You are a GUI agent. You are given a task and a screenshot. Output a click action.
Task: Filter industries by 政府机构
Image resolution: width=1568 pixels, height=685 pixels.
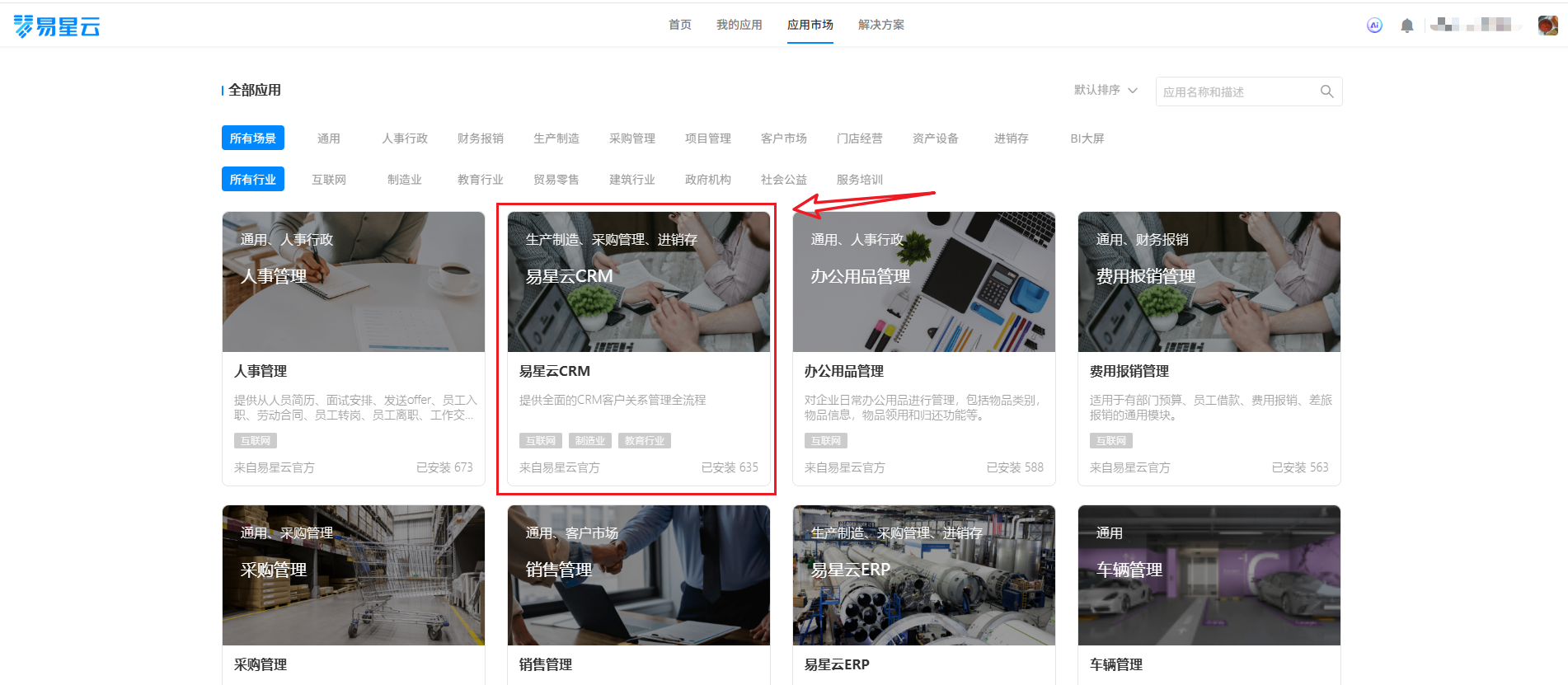708,180
